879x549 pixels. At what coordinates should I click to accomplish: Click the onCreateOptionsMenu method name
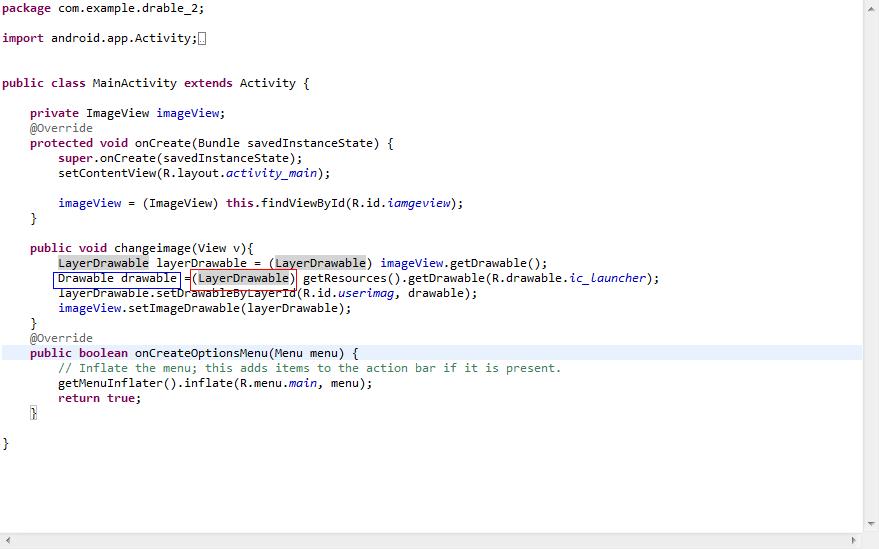(x=201, y=353)
